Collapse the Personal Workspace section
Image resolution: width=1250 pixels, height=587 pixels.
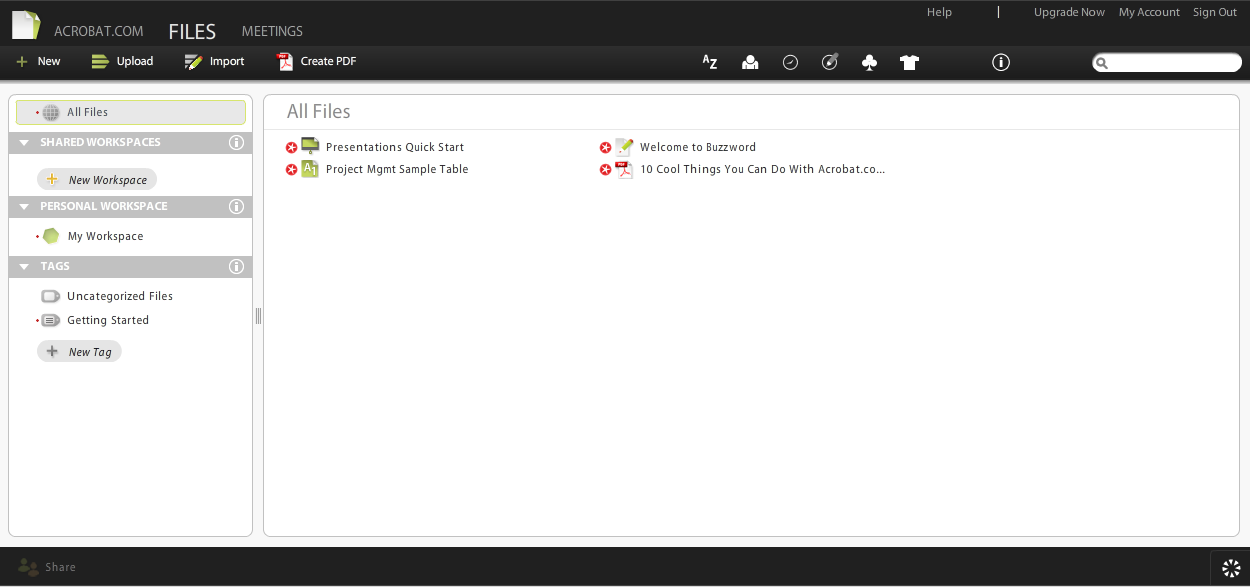pyautogui.click(x=24, y=207)
